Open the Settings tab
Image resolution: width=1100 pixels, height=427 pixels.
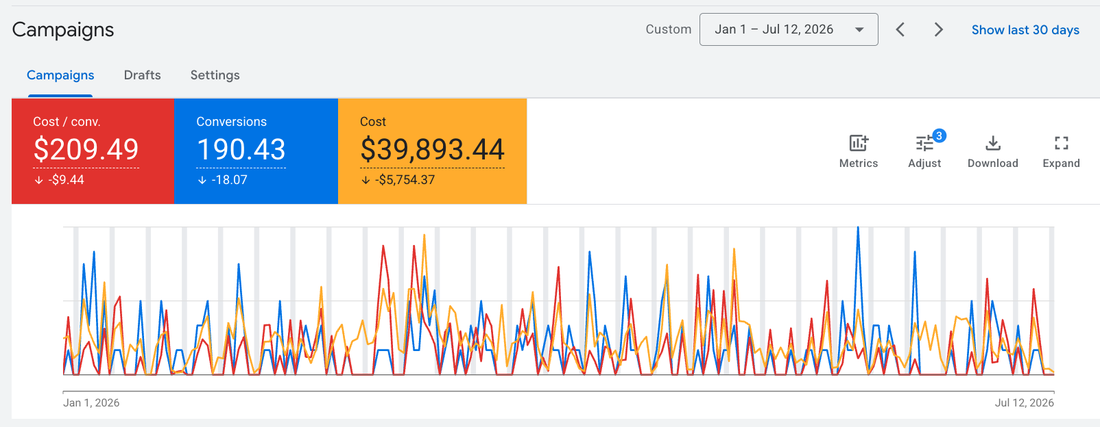click(215, 75)
